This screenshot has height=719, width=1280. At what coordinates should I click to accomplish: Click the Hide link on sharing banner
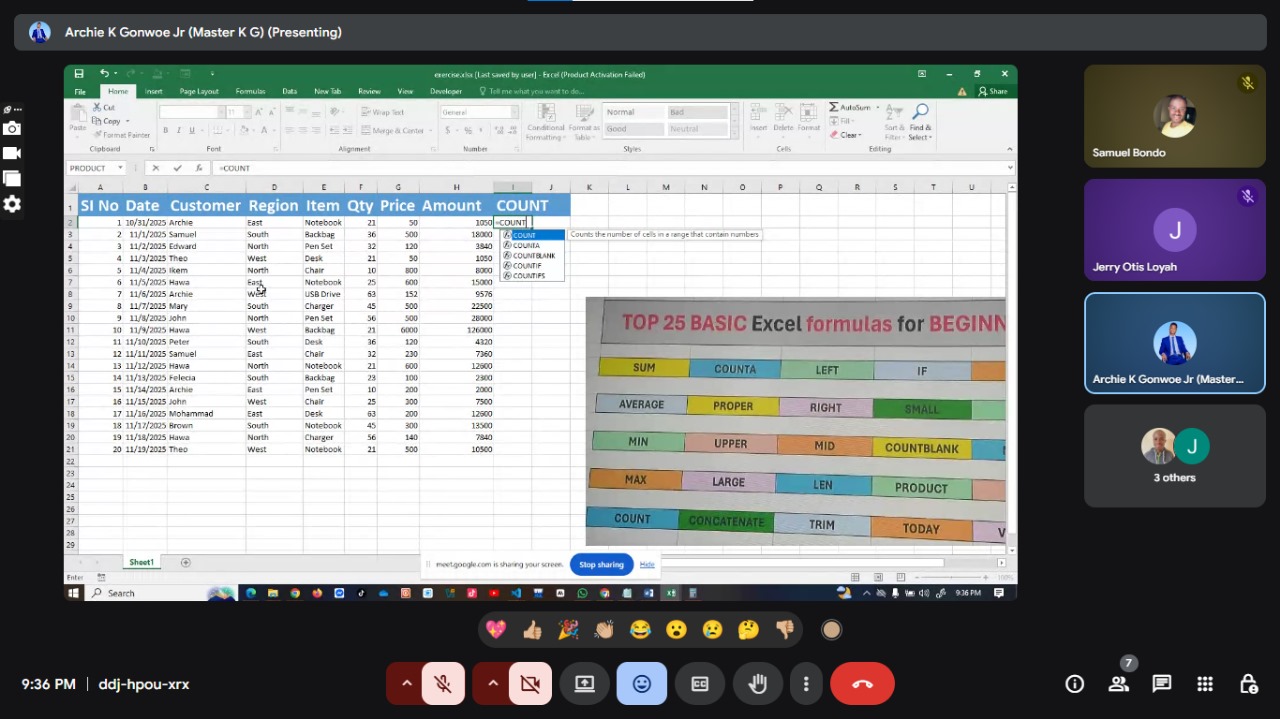[647, 564]
